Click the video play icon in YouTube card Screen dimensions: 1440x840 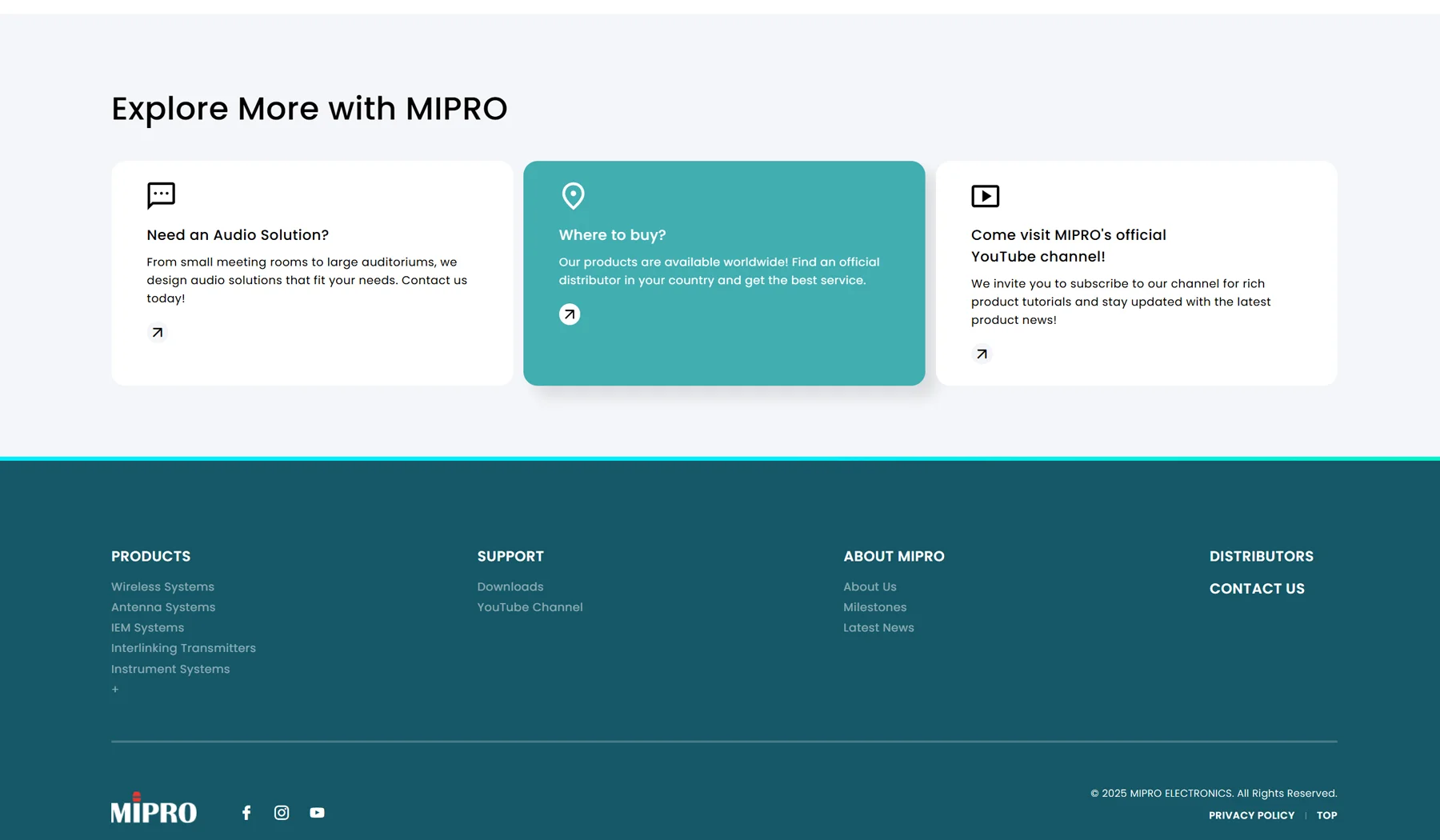click(985, 196)
